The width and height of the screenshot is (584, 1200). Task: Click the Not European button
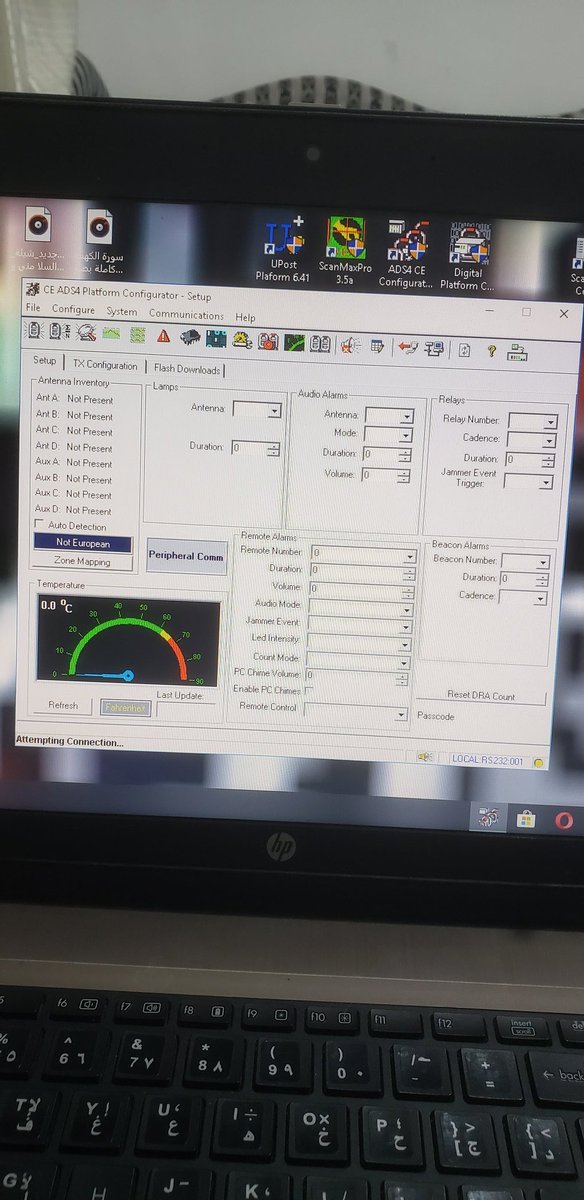(83, 543)
